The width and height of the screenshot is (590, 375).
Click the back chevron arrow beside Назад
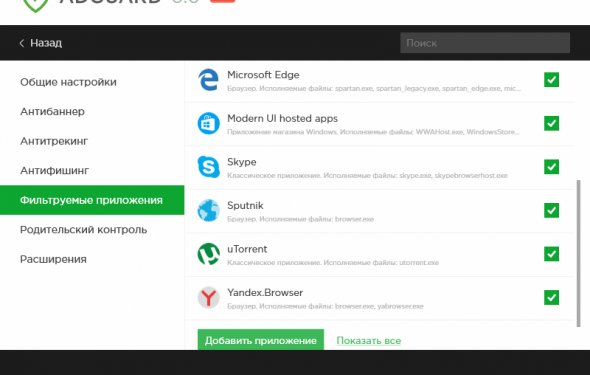click(x=22, y=43)
